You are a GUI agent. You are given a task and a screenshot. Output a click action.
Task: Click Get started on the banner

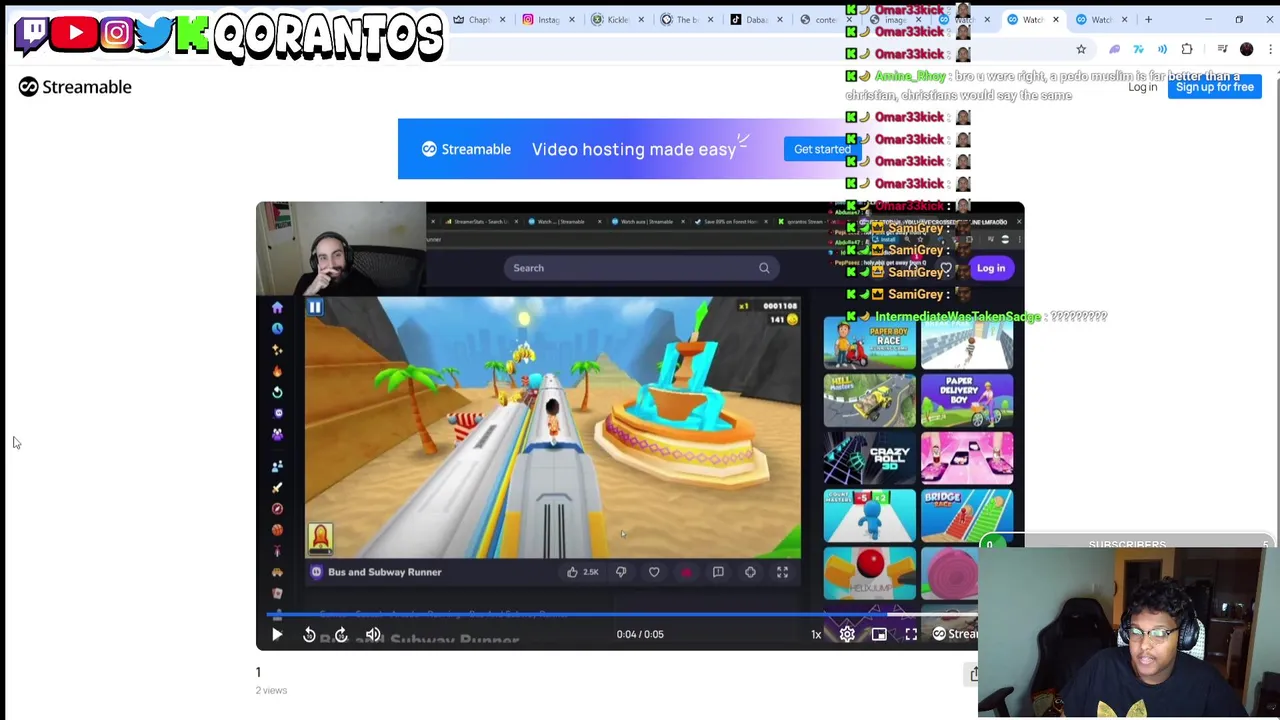click(x=822, y=149)
